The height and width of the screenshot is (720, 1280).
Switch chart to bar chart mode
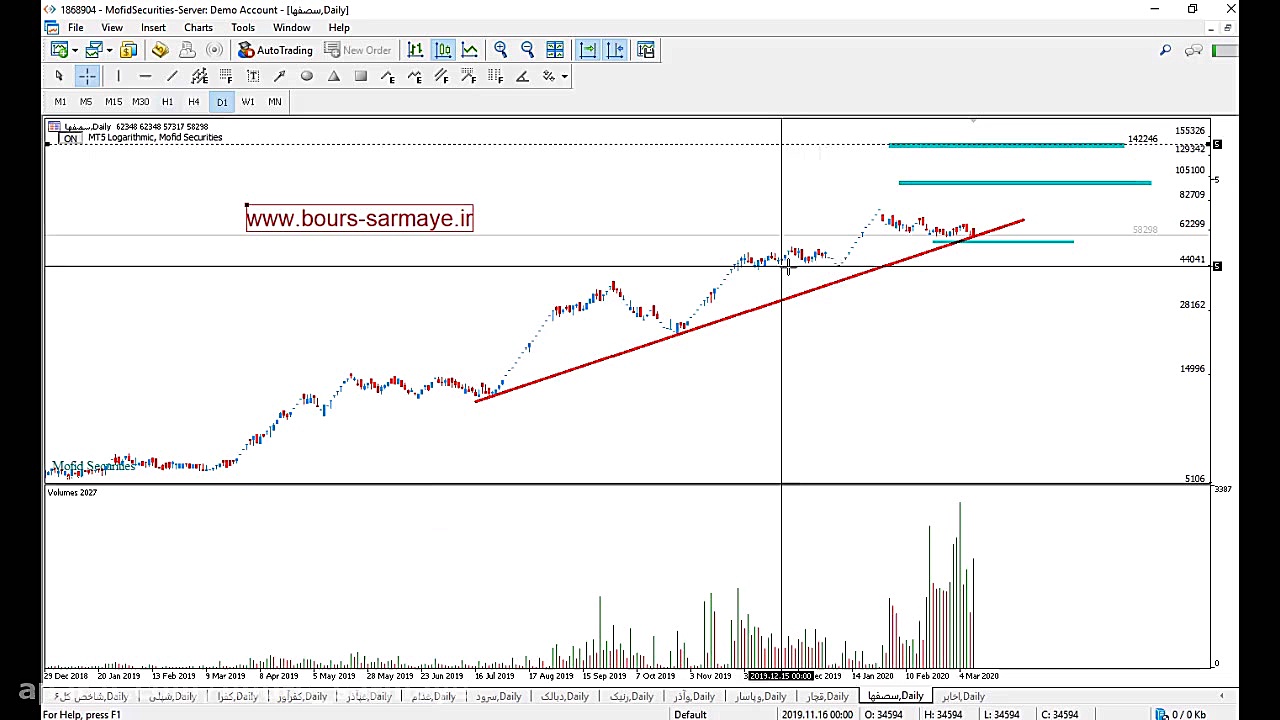pyautogui.click(x=416, y=50)
